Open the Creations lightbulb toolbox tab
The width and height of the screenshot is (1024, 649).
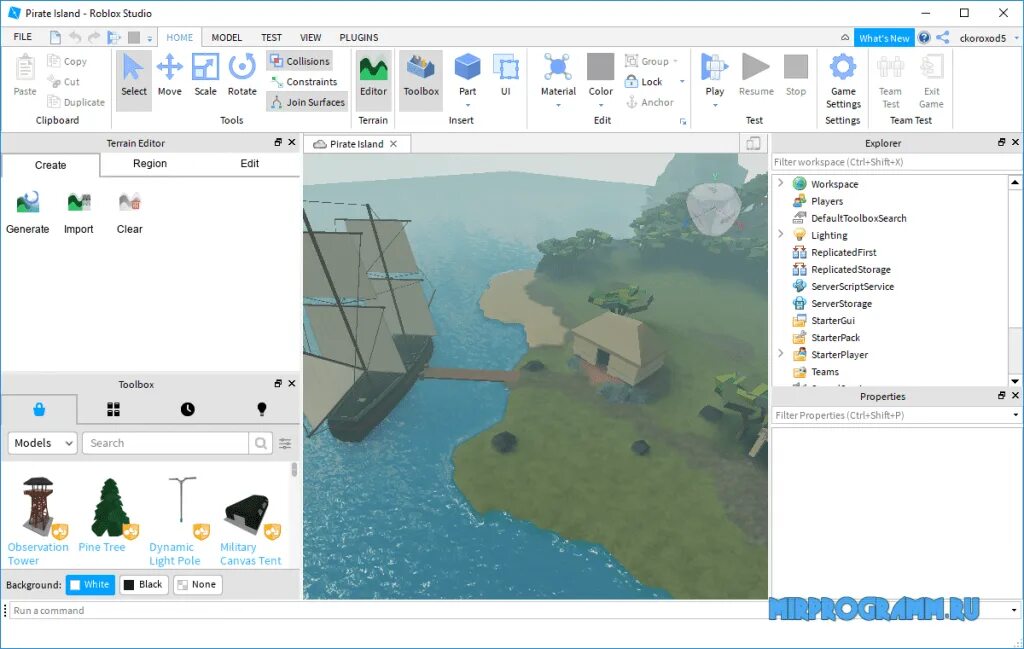[262, 409]
